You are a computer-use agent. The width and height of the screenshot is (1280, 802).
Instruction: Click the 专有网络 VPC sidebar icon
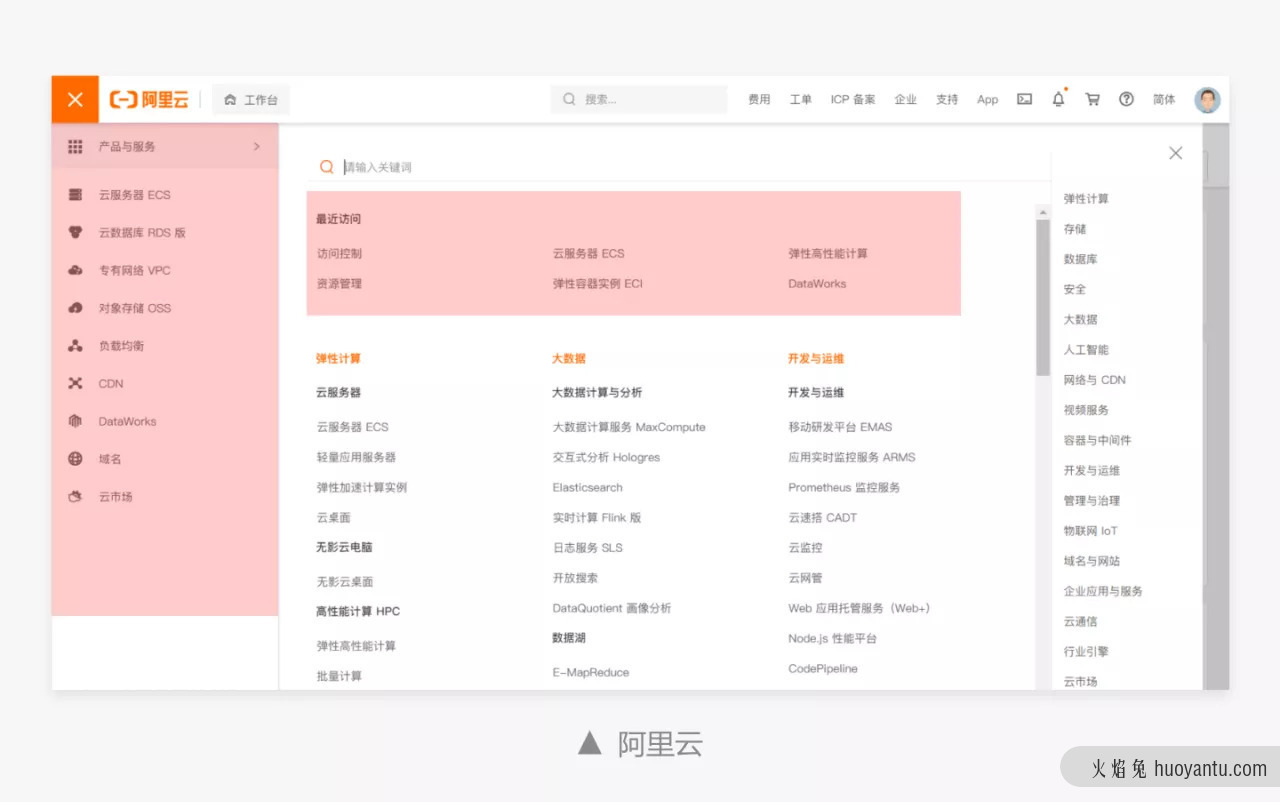pos(75,270)
